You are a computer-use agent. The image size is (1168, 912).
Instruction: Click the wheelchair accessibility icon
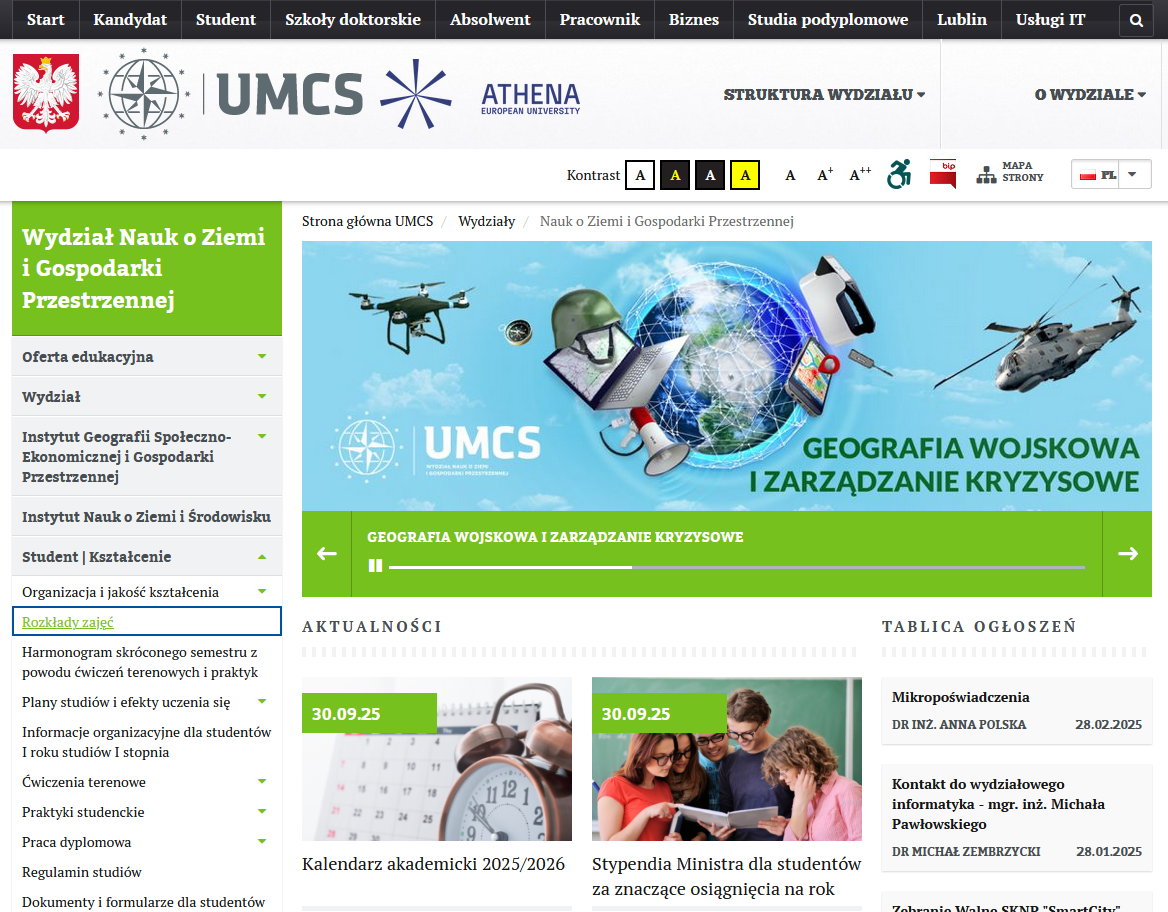[x=899, y=174]
